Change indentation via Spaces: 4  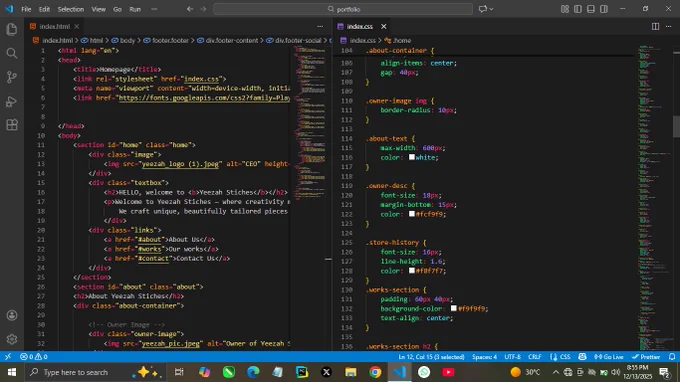pyautogui.click(x=484, y=357)
